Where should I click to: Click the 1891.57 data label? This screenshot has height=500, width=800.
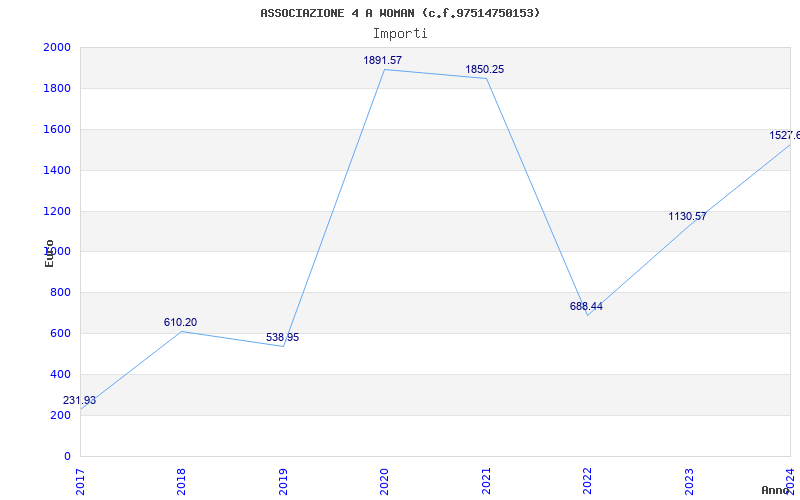(x=383, y=60)
